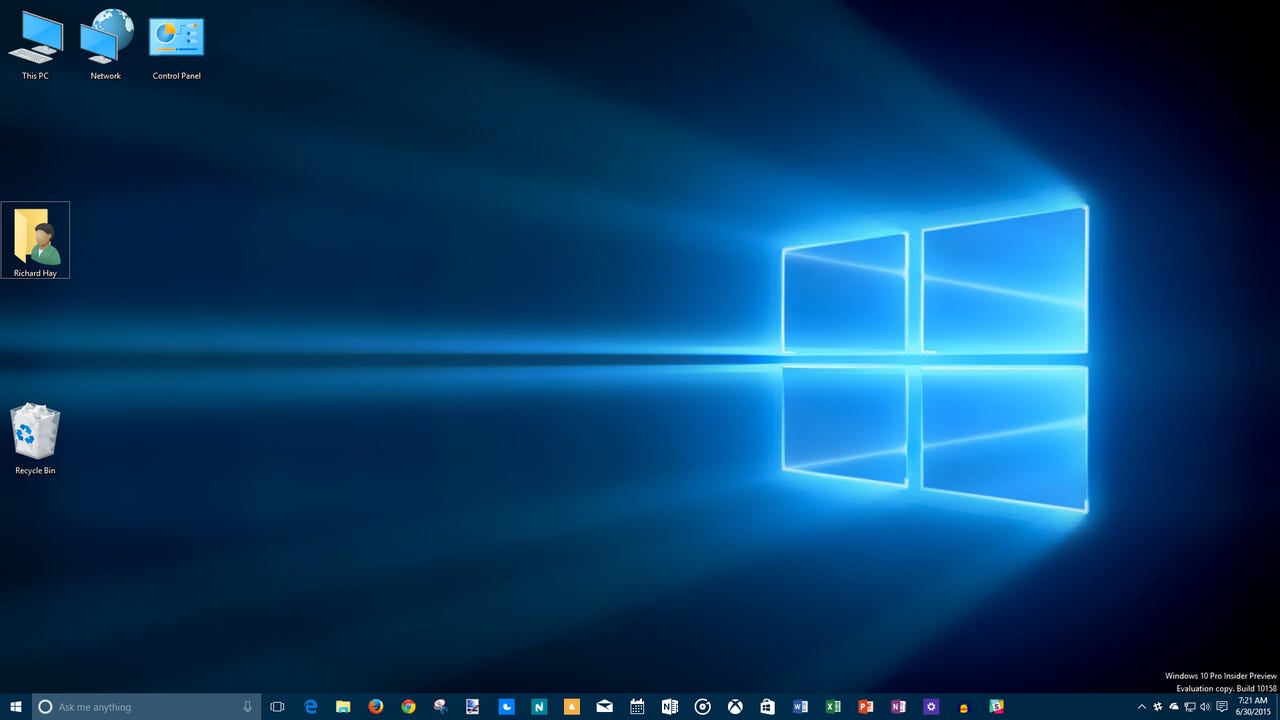The height and width of the screenshot is (720, 1280).
Task: Open the Action Center
Action: pyautogui.click(x=1222, y=707)
